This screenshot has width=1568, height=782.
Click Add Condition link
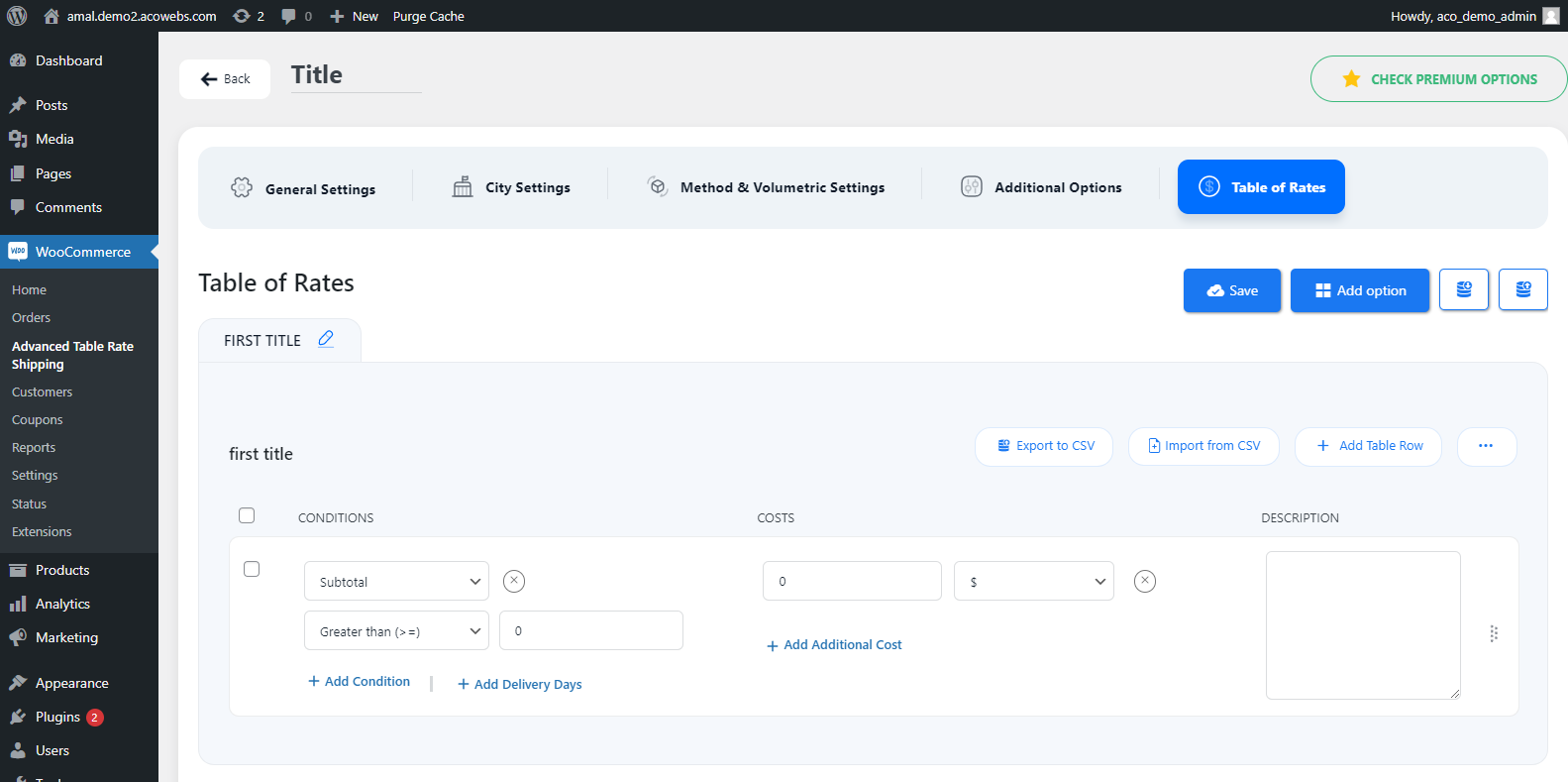pyautogui.click(x=359, y=681)
